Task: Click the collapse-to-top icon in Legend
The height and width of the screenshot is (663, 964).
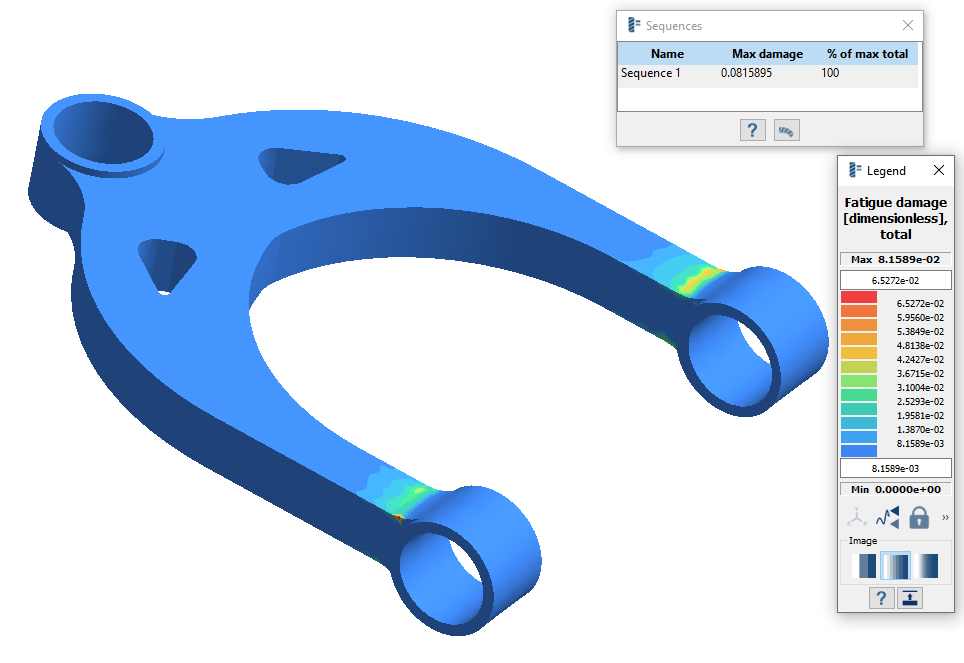Action: click(910, 598)
